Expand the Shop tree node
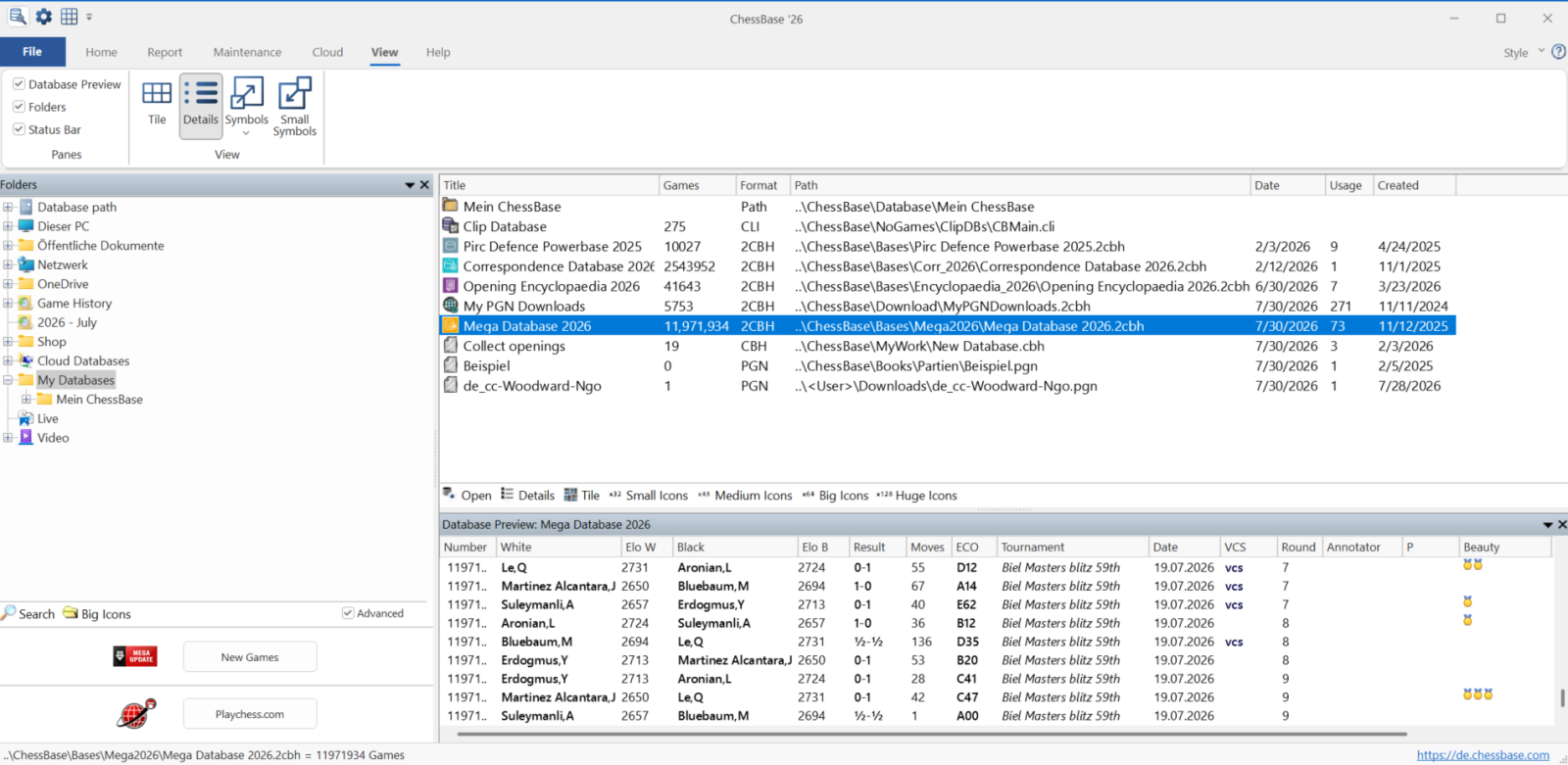The image size is (1568, 765). [8, 342]
